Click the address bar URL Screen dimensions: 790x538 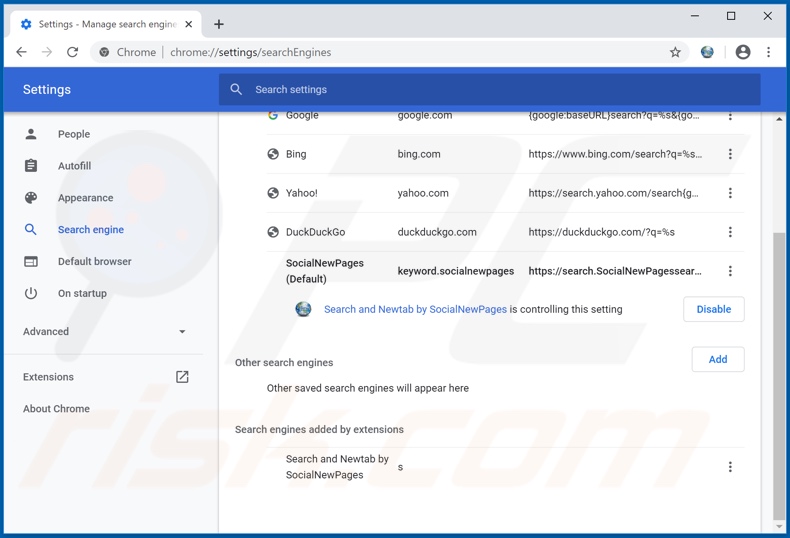tap(250, 52)
